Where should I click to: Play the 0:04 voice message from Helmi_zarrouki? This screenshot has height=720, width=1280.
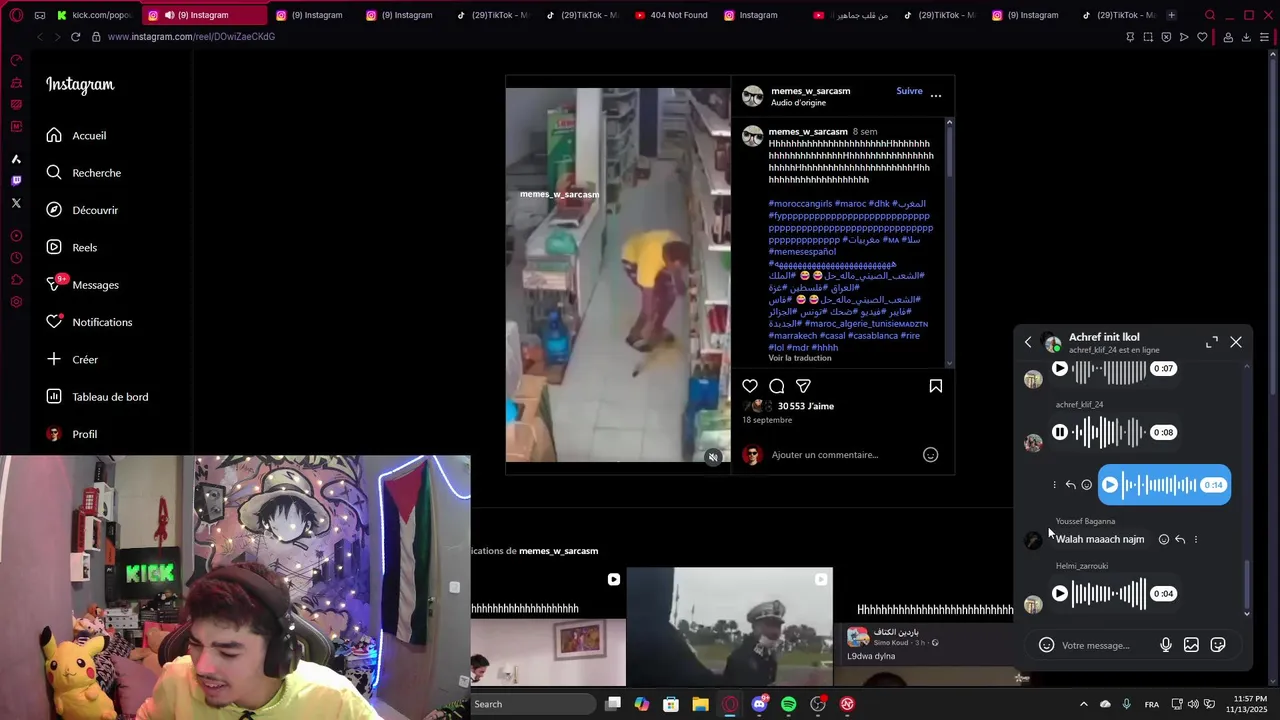pyautogui.click(x=1060, y=593)
